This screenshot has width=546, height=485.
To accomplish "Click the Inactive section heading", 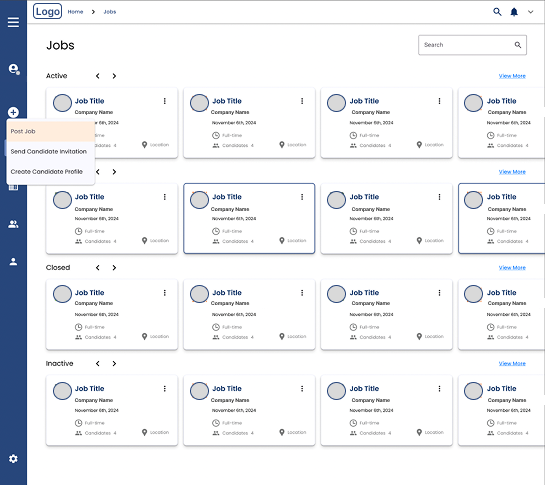I will [x=60, y=363].
